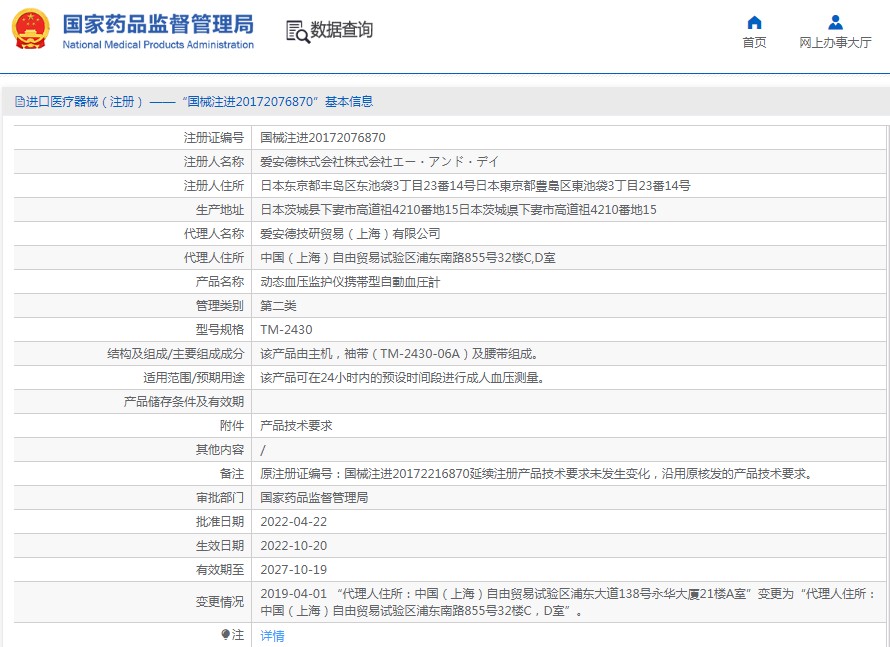
Task: Click 国家药品监督管理局 site title
Action: 158,24
